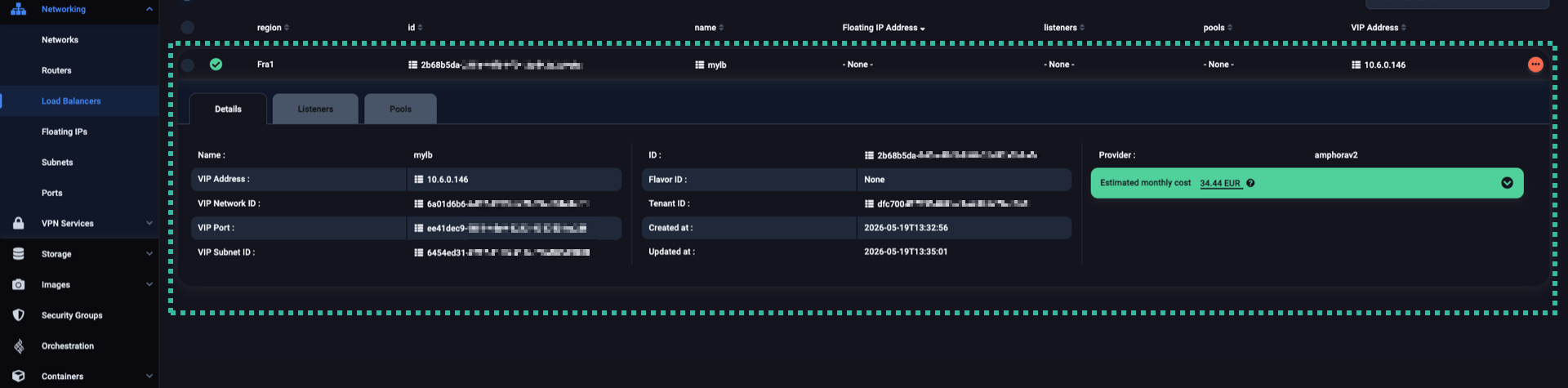The width and height of the screenshot is (1568, 388).
Task: Click the 34.44 EUR cost link
Action: click(1220, 184)
